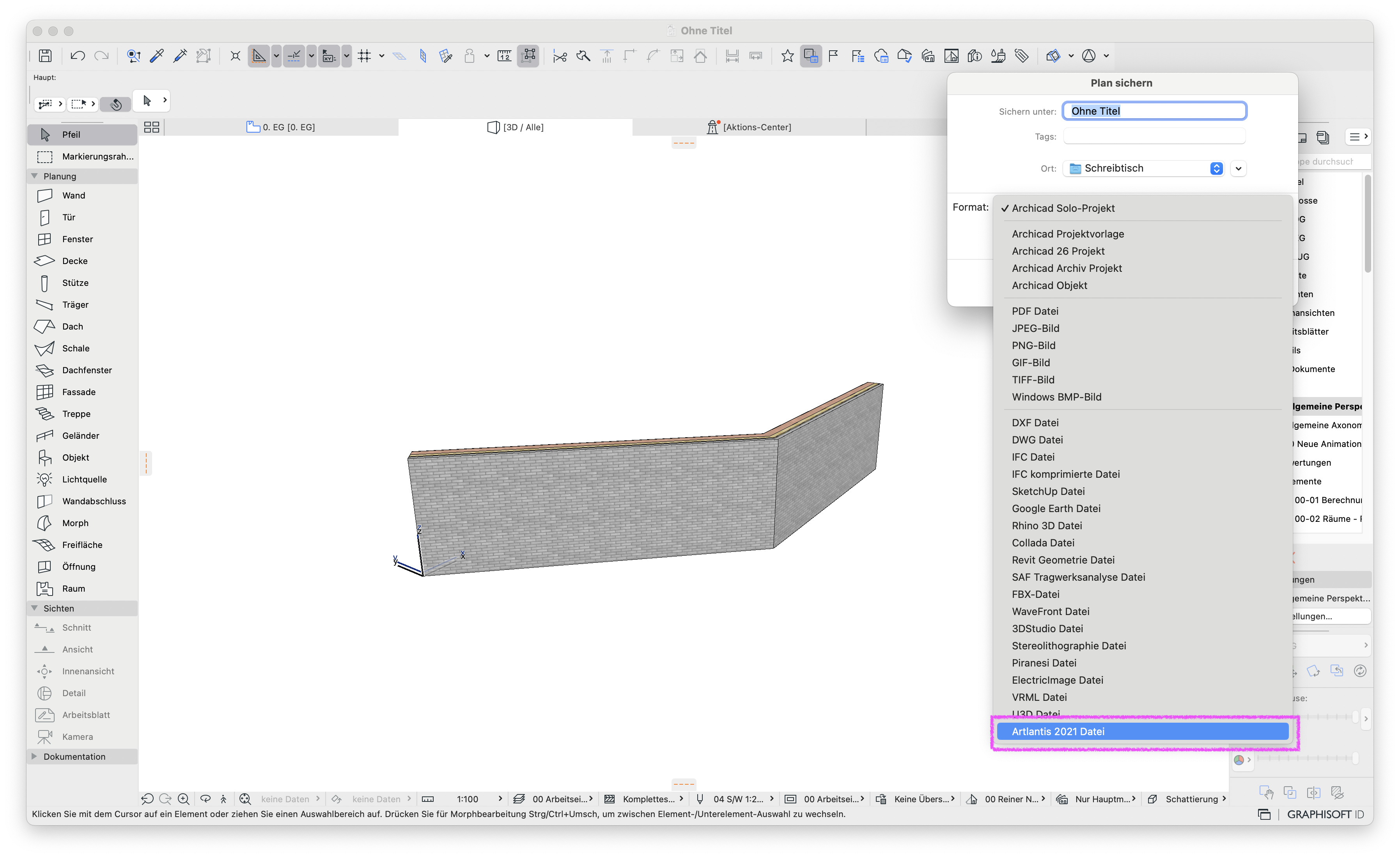Screen dimensions: 1400x858
Task: Select the Träger tool
Action: 82,305
